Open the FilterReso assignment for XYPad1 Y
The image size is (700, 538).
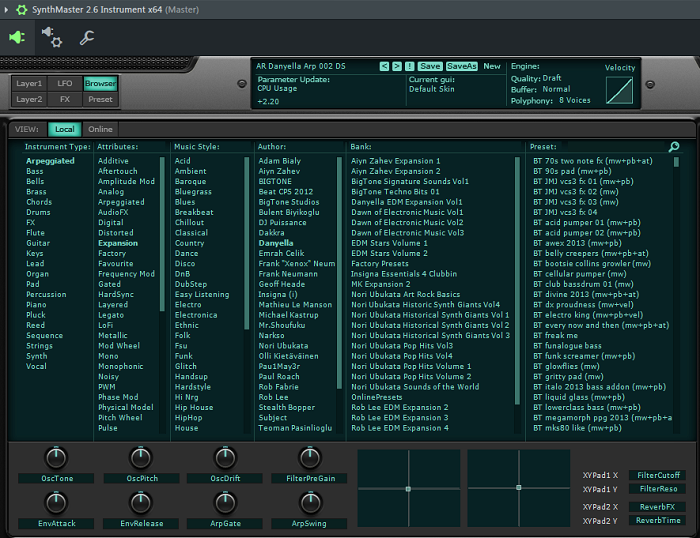click(658, 489)
